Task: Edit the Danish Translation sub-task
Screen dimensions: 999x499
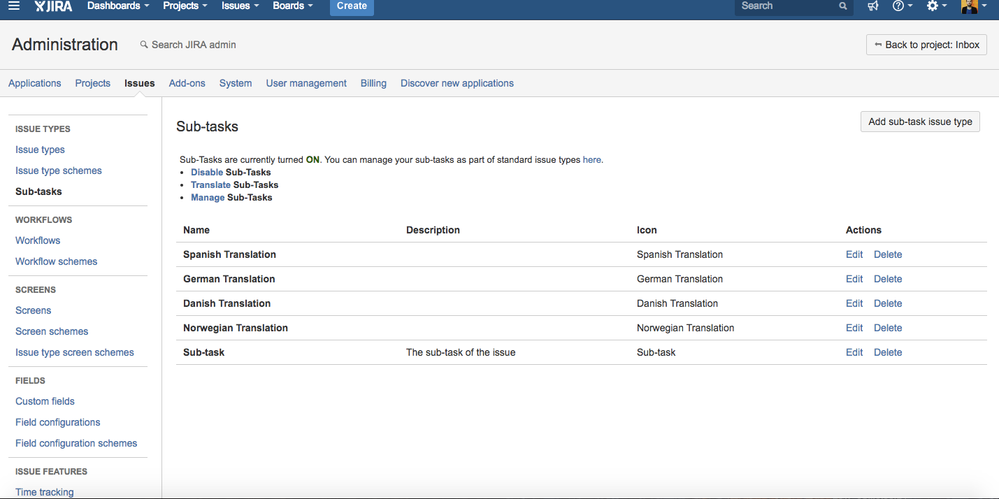Action: coord(854,303)
